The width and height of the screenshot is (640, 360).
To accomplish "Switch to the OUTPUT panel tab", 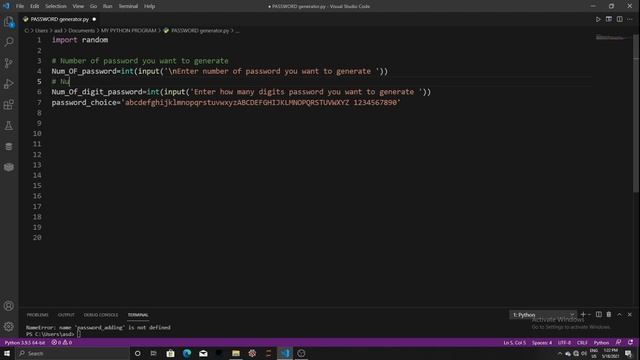I will coord(66,315).
